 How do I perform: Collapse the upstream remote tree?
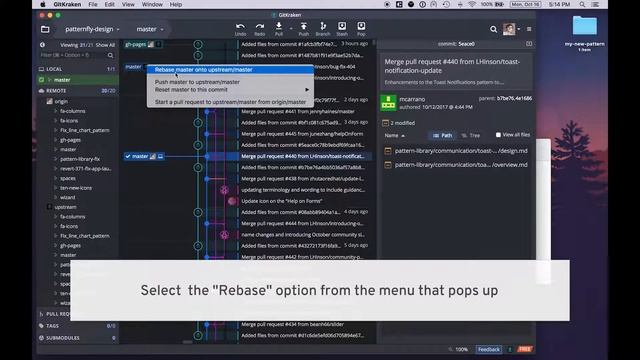[x=66, y=207]
